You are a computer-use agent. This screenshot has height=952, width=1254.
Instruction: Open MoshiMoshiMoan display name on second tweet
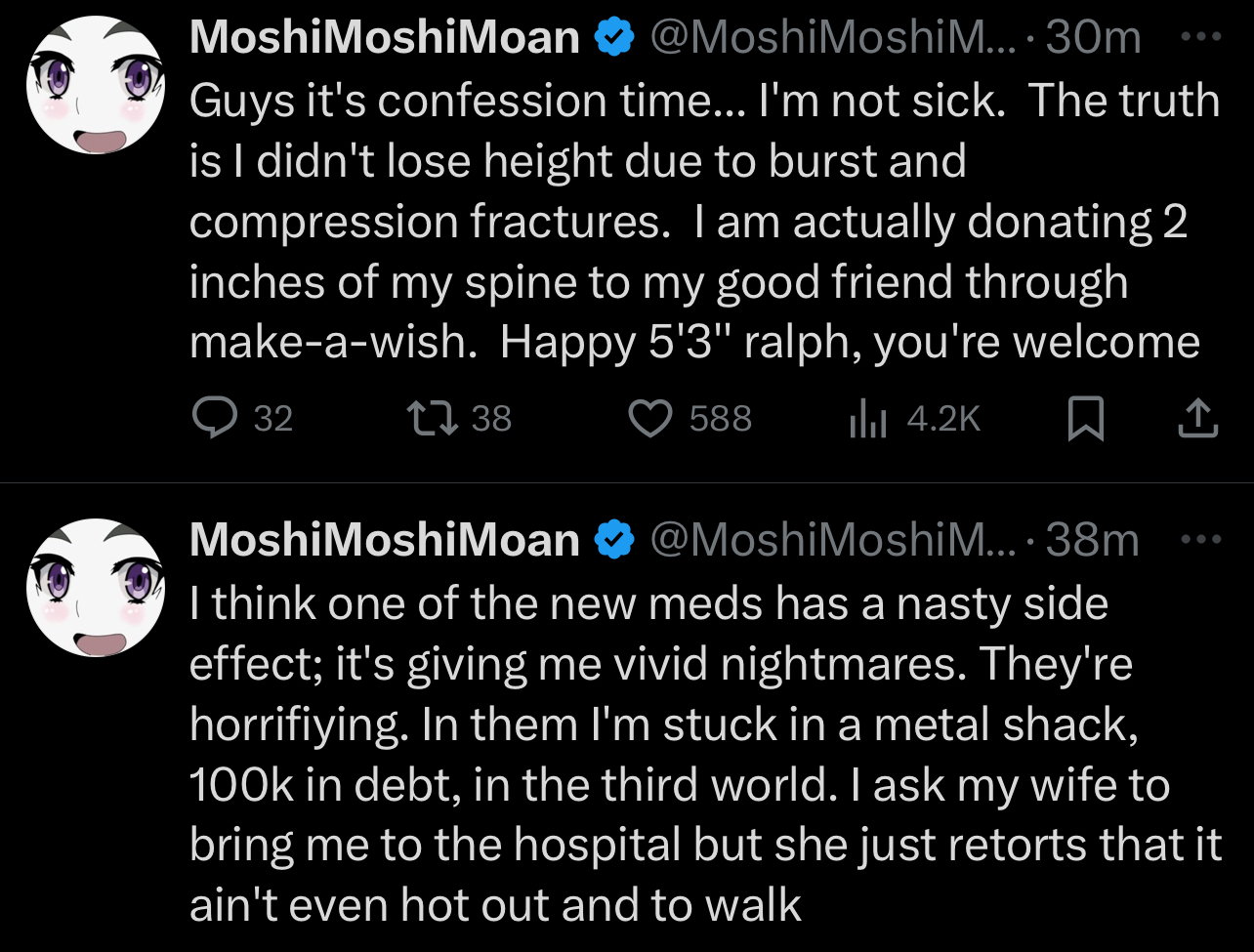tap(385, 540)
